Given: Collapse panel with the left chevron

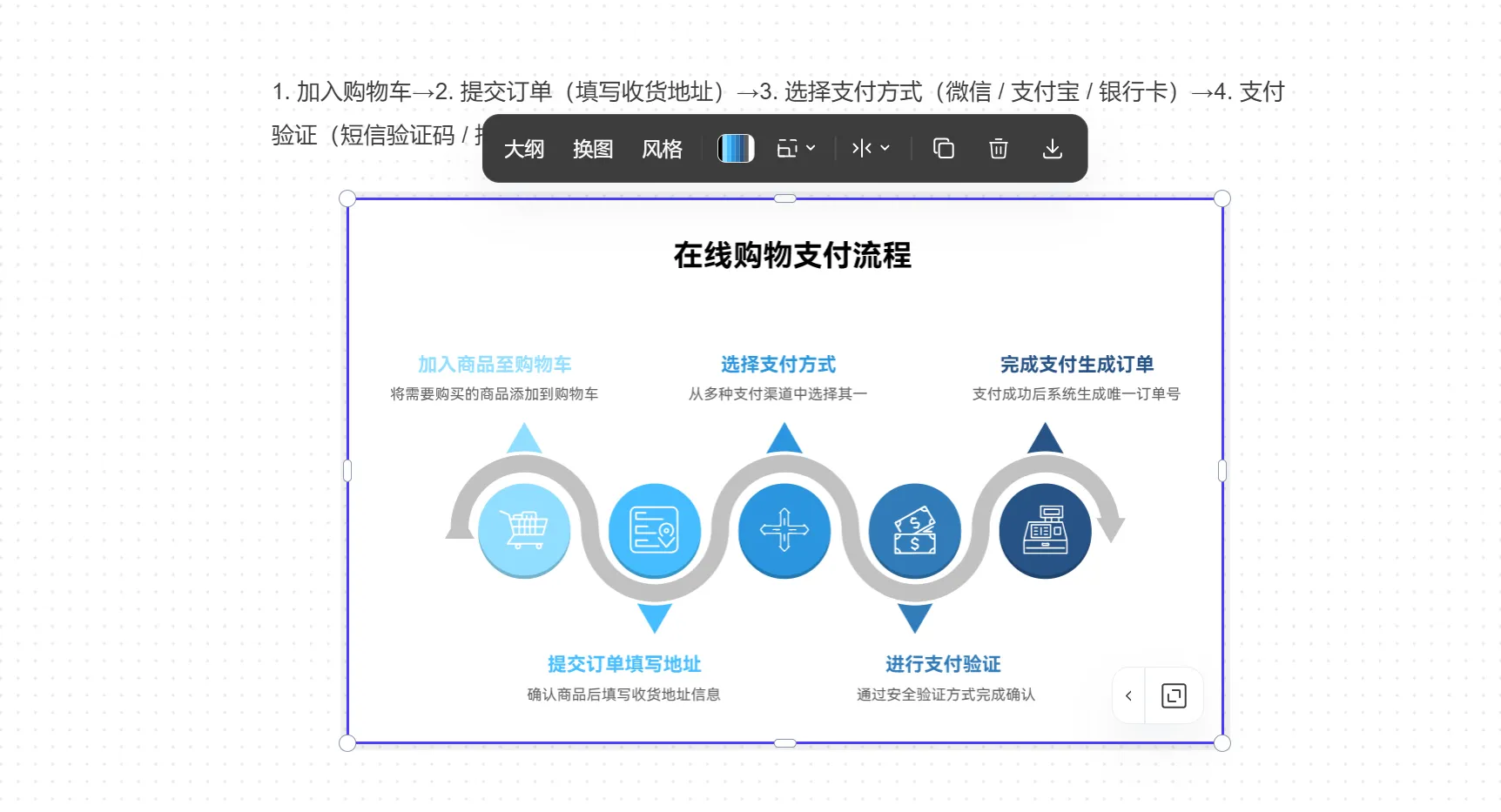Looking at the screenshot, I should [1128, 695].
